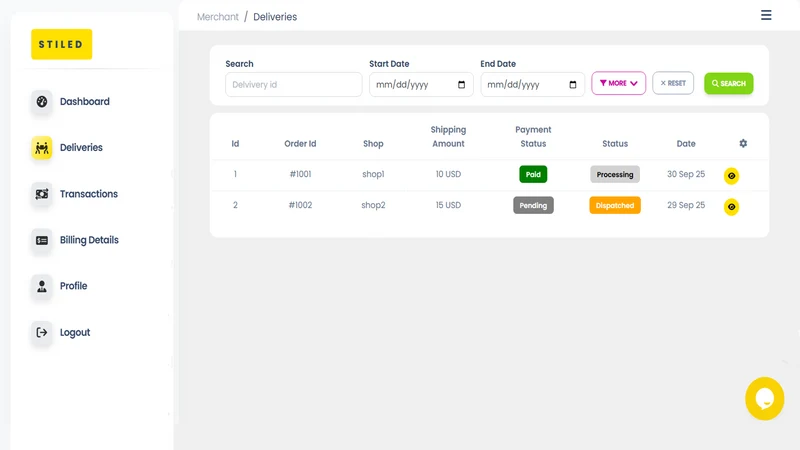Image resolution: width=800 pixels, height=450 pixels.
Task: Click the Order Id column header
Action: tap(301, 143)
